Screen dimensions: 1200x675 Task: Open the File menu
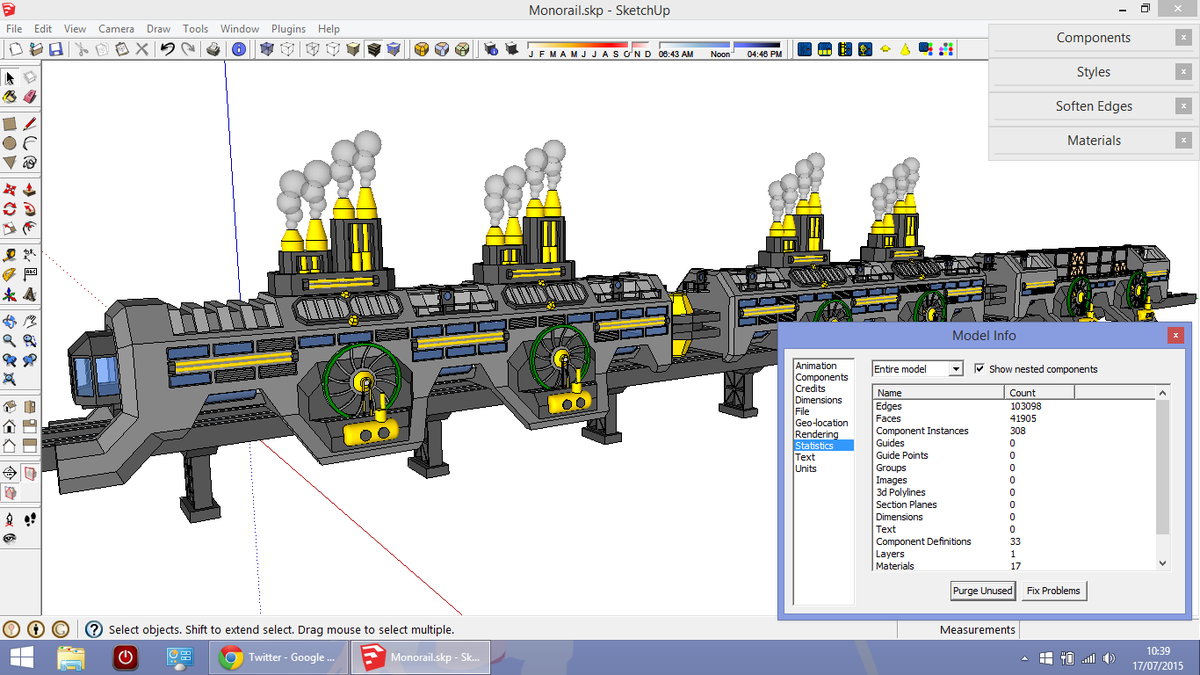(x=14, y=29)
